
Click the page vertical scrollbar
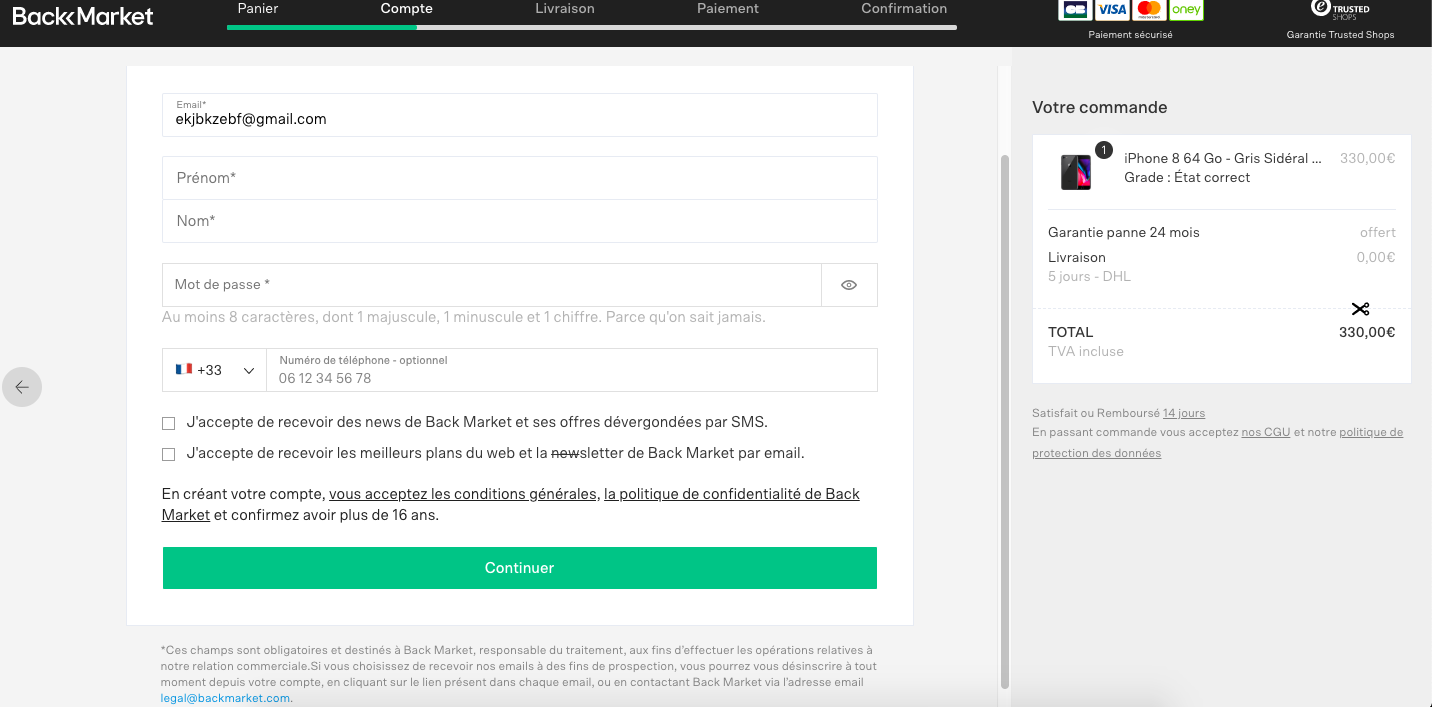(x=1005, y=420)
